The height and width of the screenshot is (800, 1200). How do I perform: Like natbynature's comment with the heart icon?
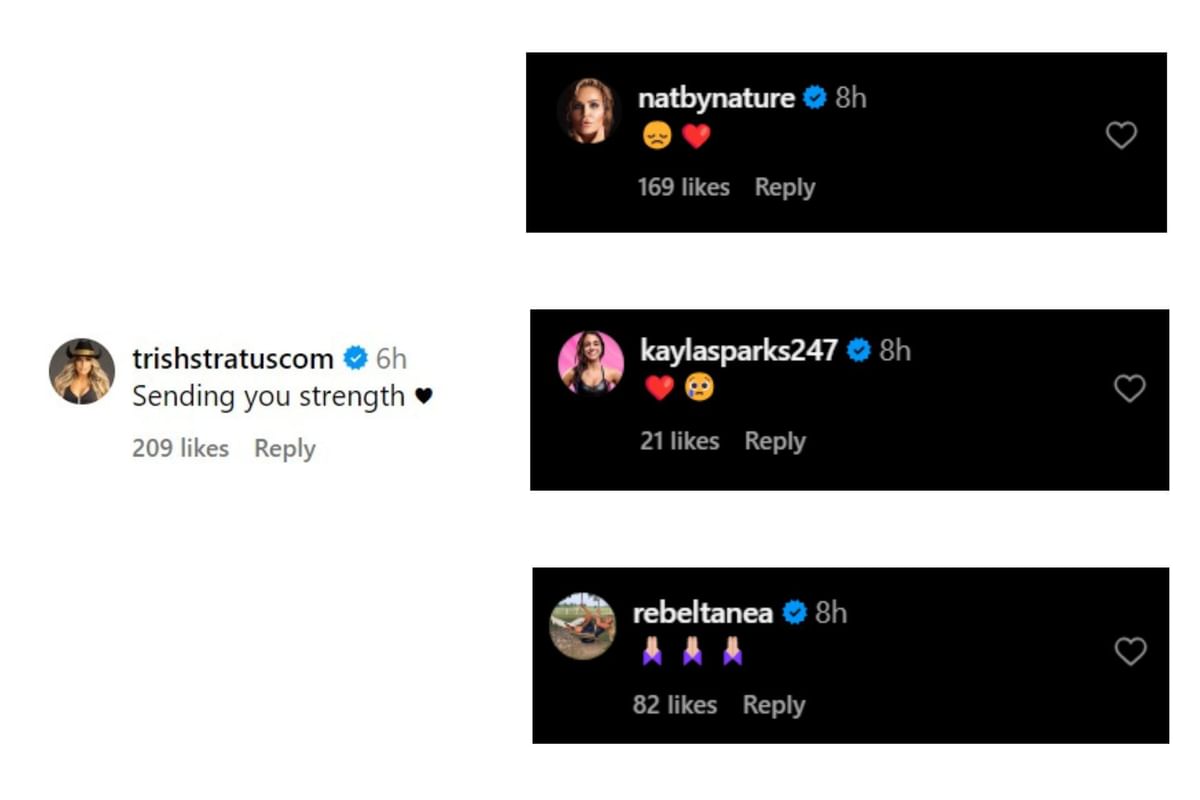click(1121, 135)
